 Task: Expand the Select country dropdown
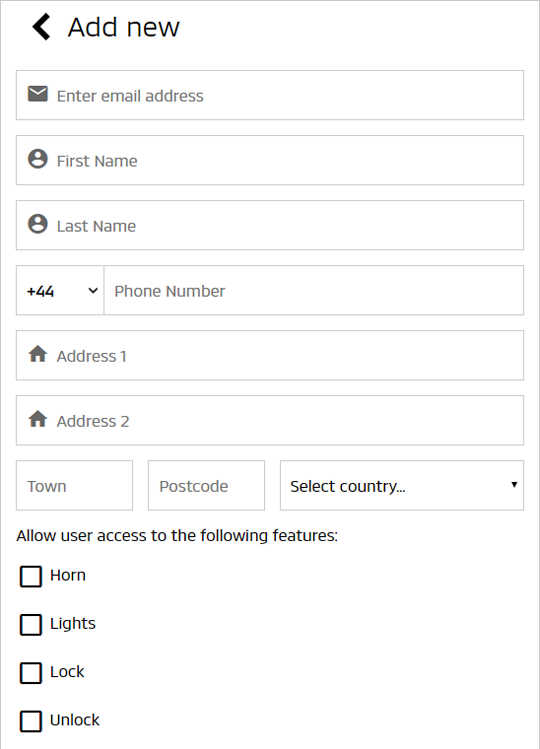(x=402, y=485)
